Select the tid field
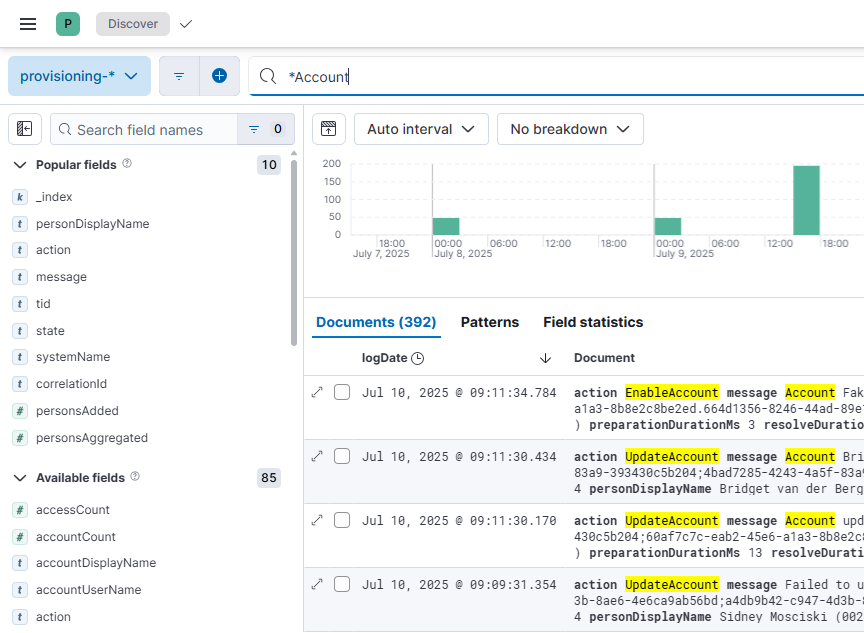Viewport: 864px width, 633px height. [43, 304]
